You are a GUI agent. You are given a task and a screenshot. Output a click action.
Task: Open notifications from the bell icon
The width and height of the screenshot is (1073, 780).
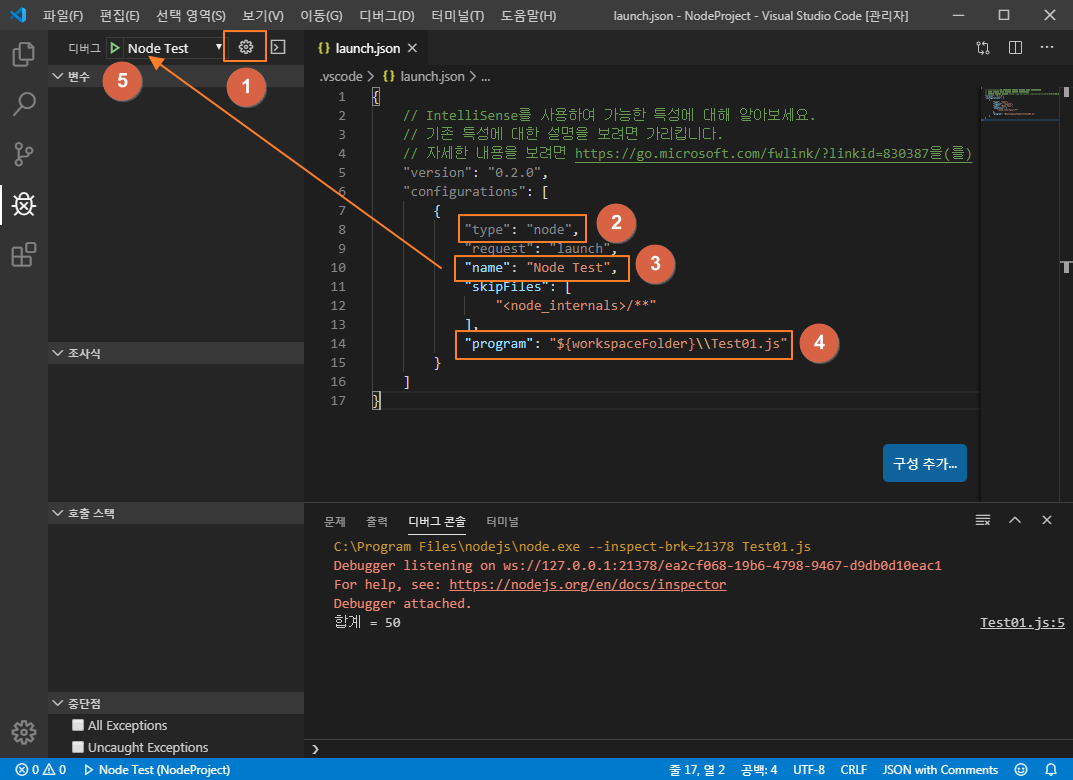coord(1051,770)
